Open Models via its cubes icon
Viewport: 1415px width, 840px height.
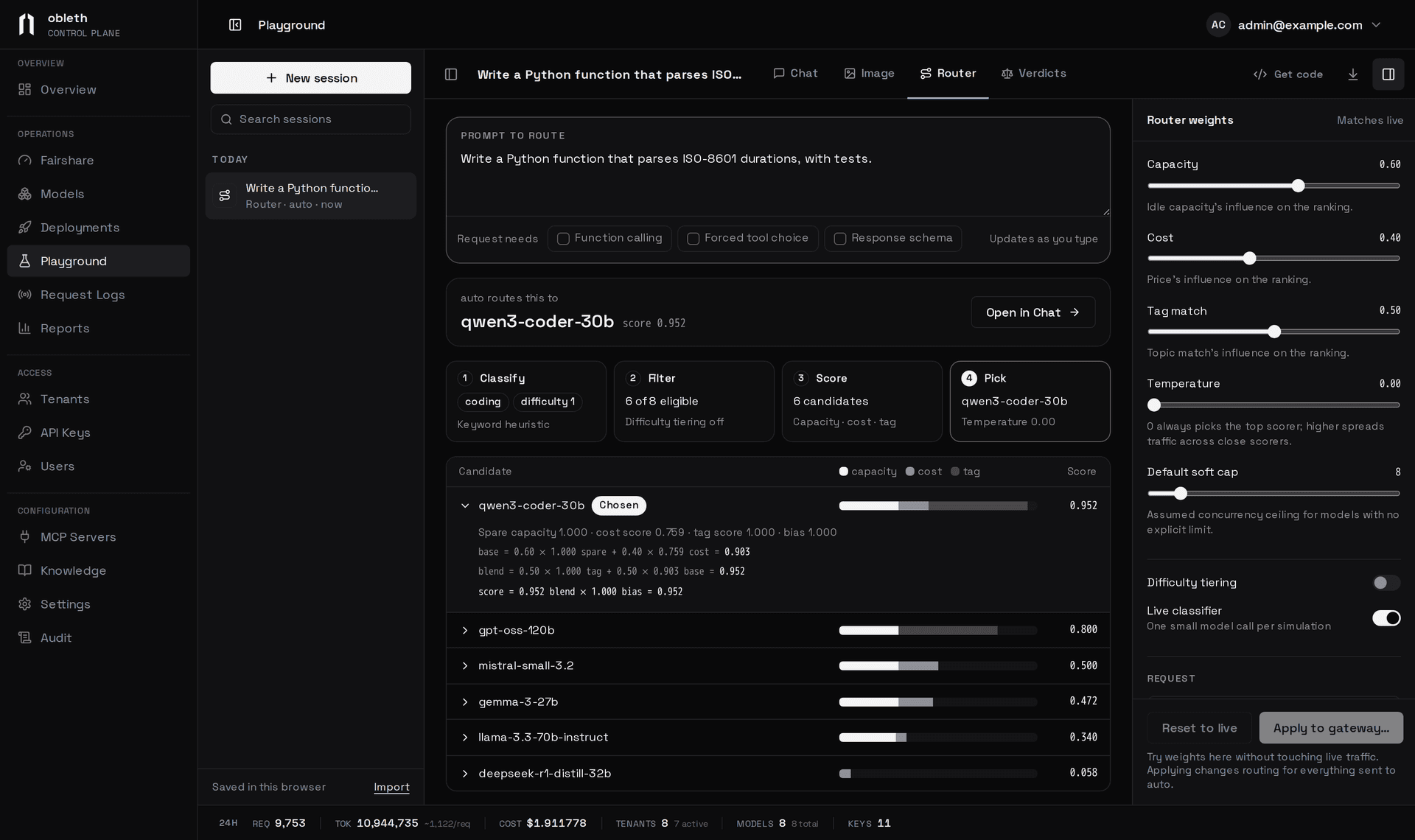coord(25,194)
